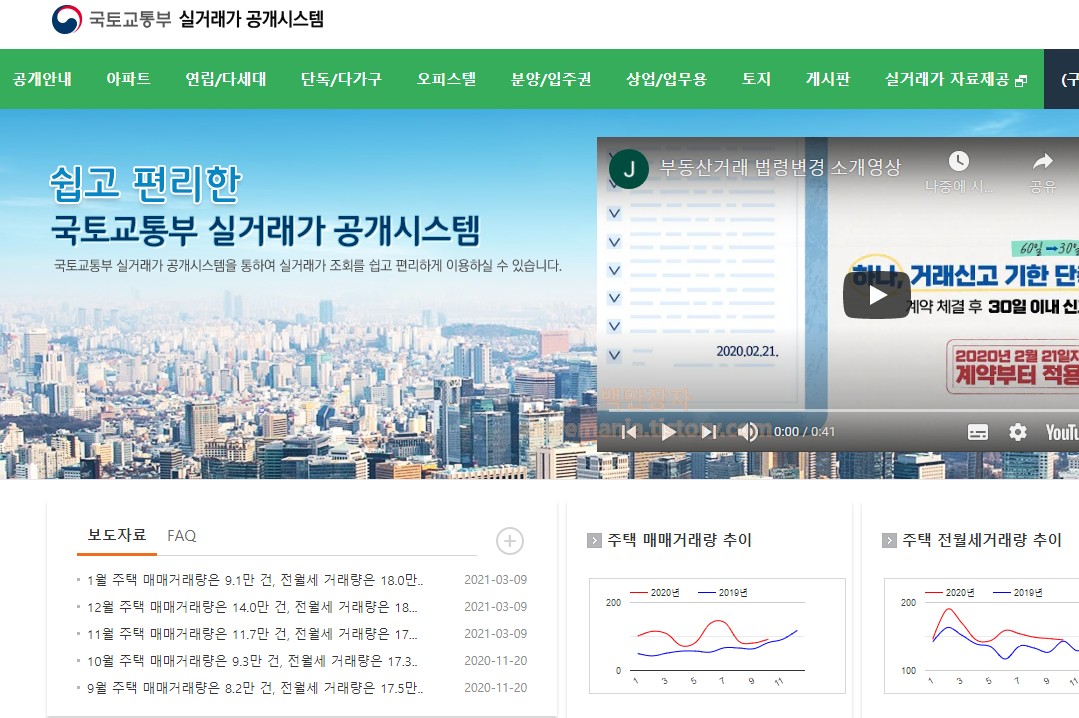
Task: Click arrow icon beside 주택 매매거래량 추이
Action: pos(594,540)
